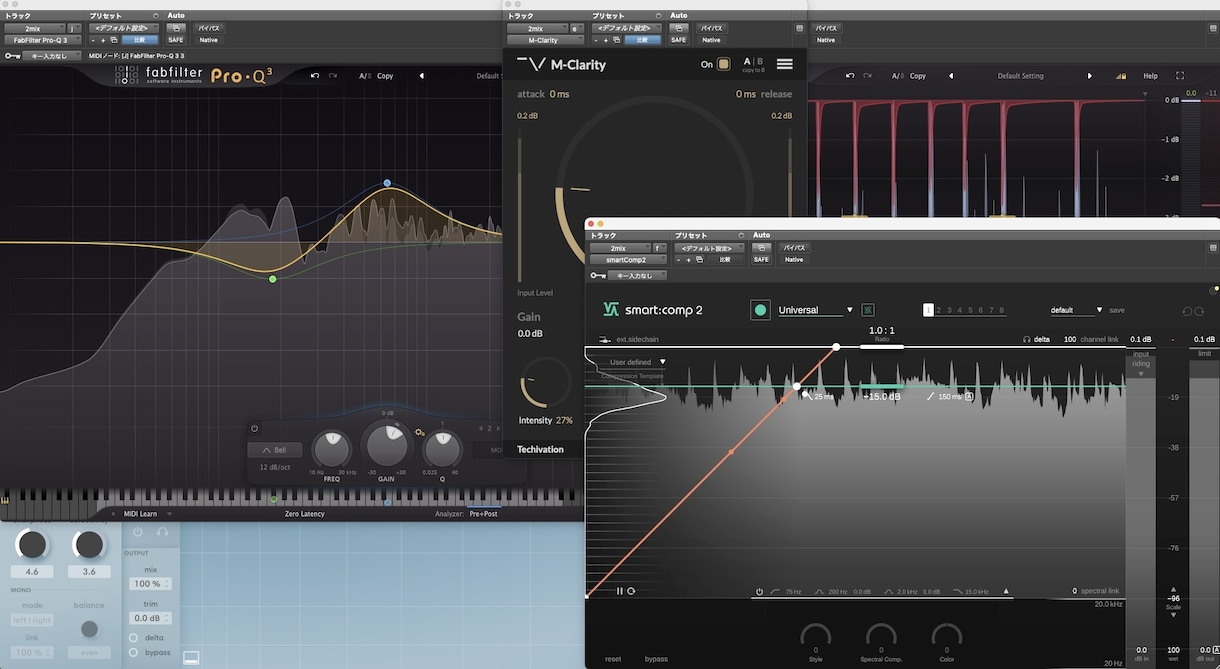This screenshot has height=669, width=1220.
Task: Toggle the sidechain filter power icon
Action: pyautogui.click(x=760, y=592)
